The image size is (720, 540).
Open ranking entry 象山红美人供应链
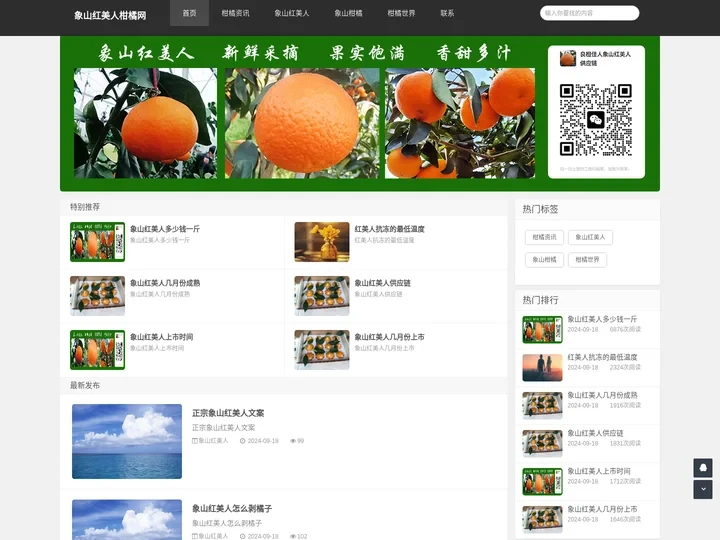595,433
